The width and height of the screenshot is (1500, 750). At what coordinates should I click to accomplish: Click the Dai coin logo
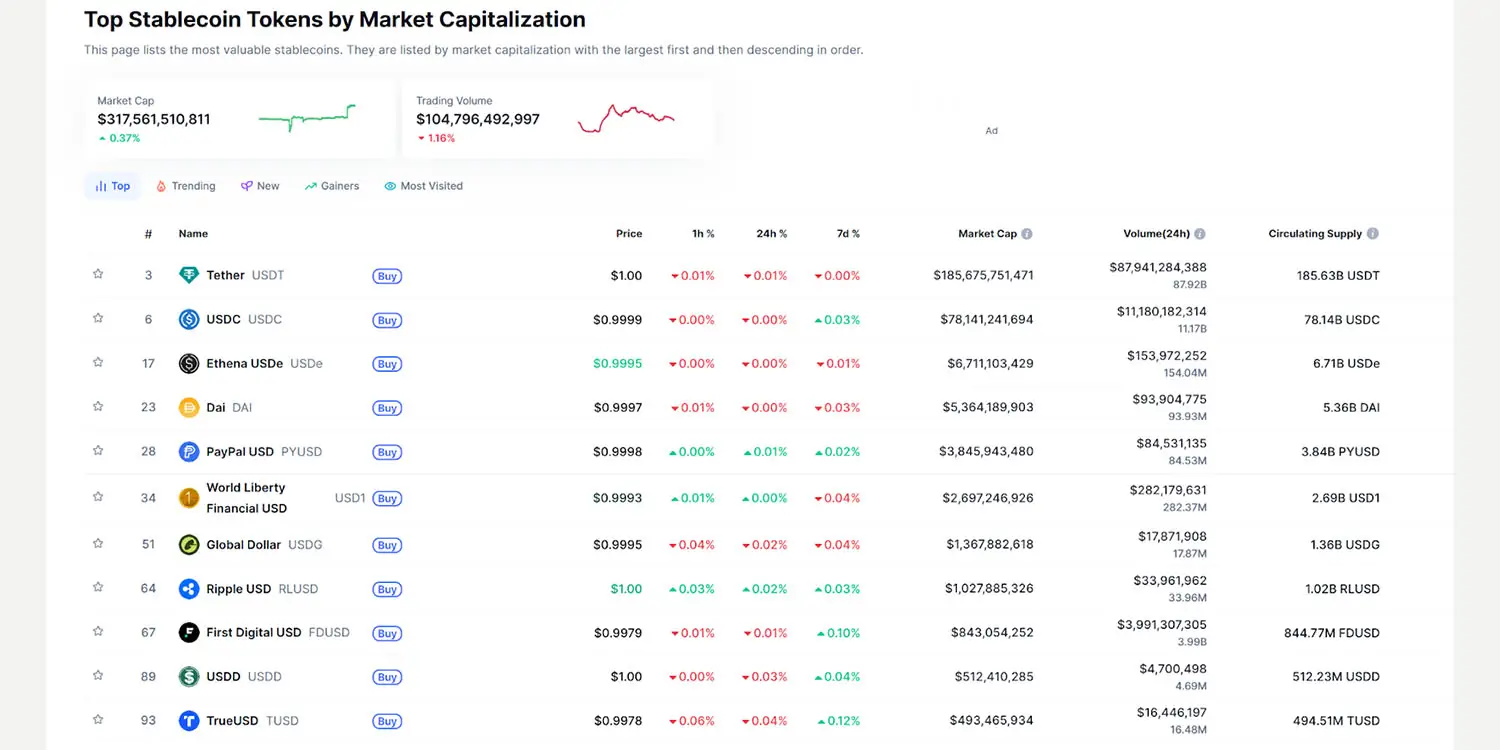pyautogui.click(x=191, y=407)
